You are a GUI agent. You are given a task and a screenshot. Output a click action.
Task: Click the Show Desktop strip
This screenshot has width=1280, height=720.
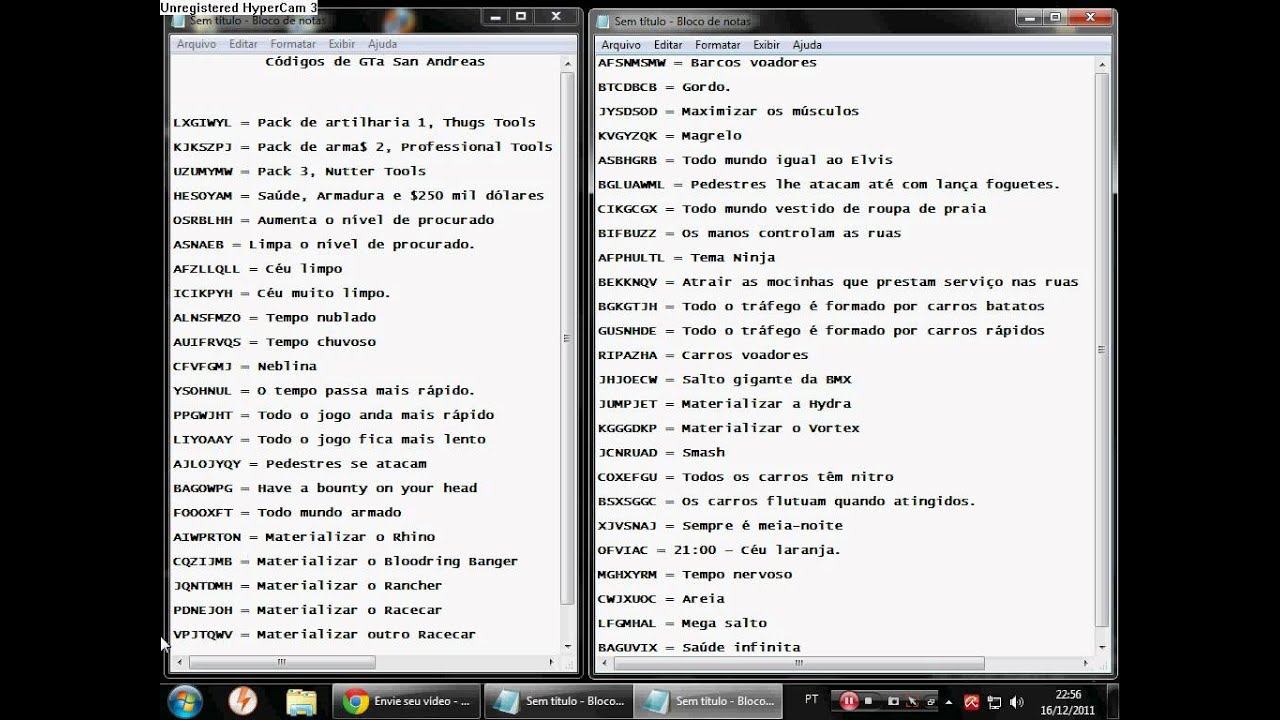click(1112, 701)
